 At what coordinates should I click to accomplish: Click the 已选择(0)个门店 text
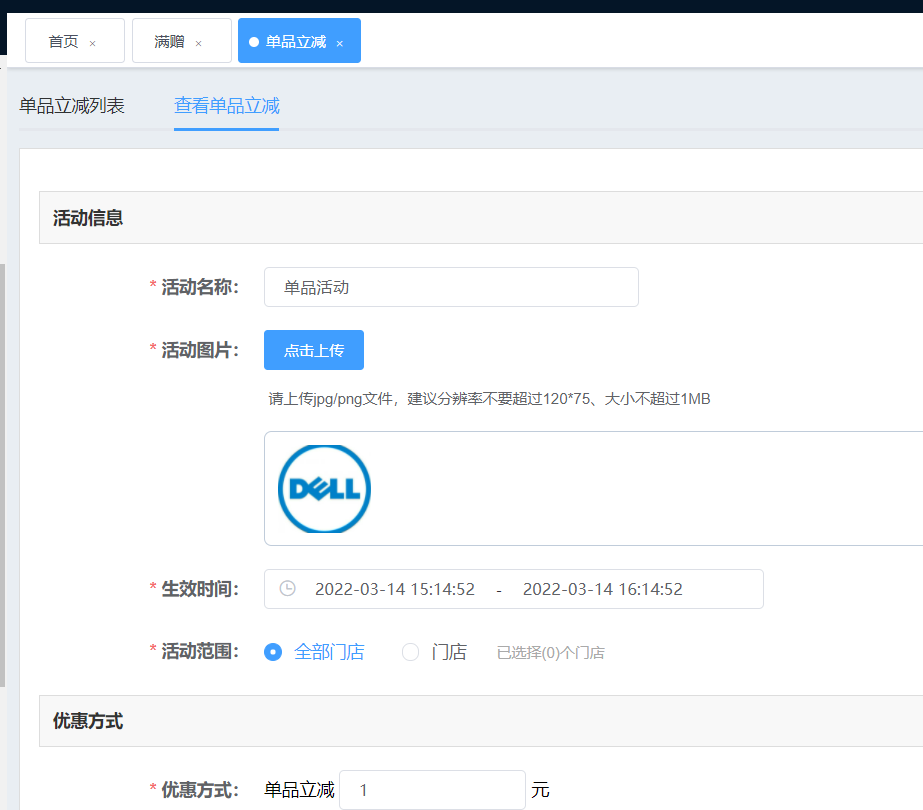point(550,653)
